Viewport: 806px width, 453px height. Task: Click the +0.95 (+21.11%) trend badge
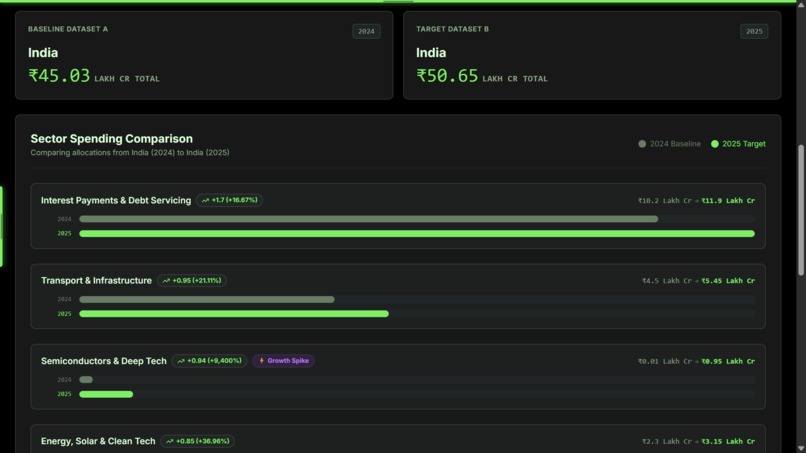point(192,281)
